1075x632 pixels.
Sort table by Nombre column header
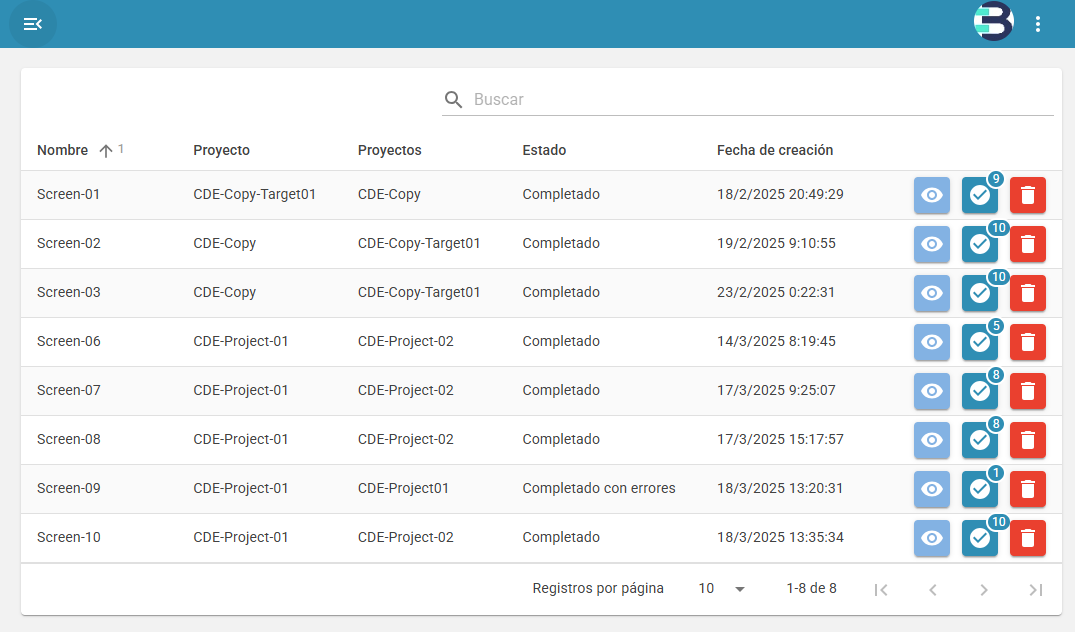63,151
